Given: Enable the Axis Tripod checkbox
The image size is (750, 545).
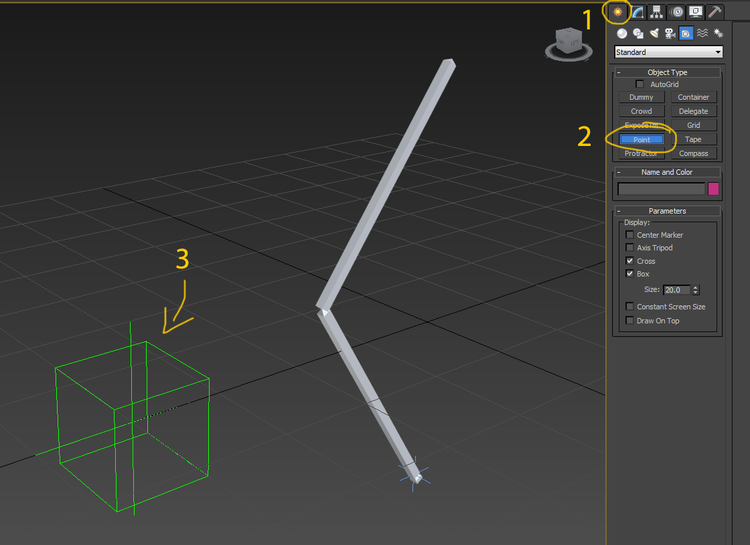Looking at the screenshot, I should coord(629,247).
